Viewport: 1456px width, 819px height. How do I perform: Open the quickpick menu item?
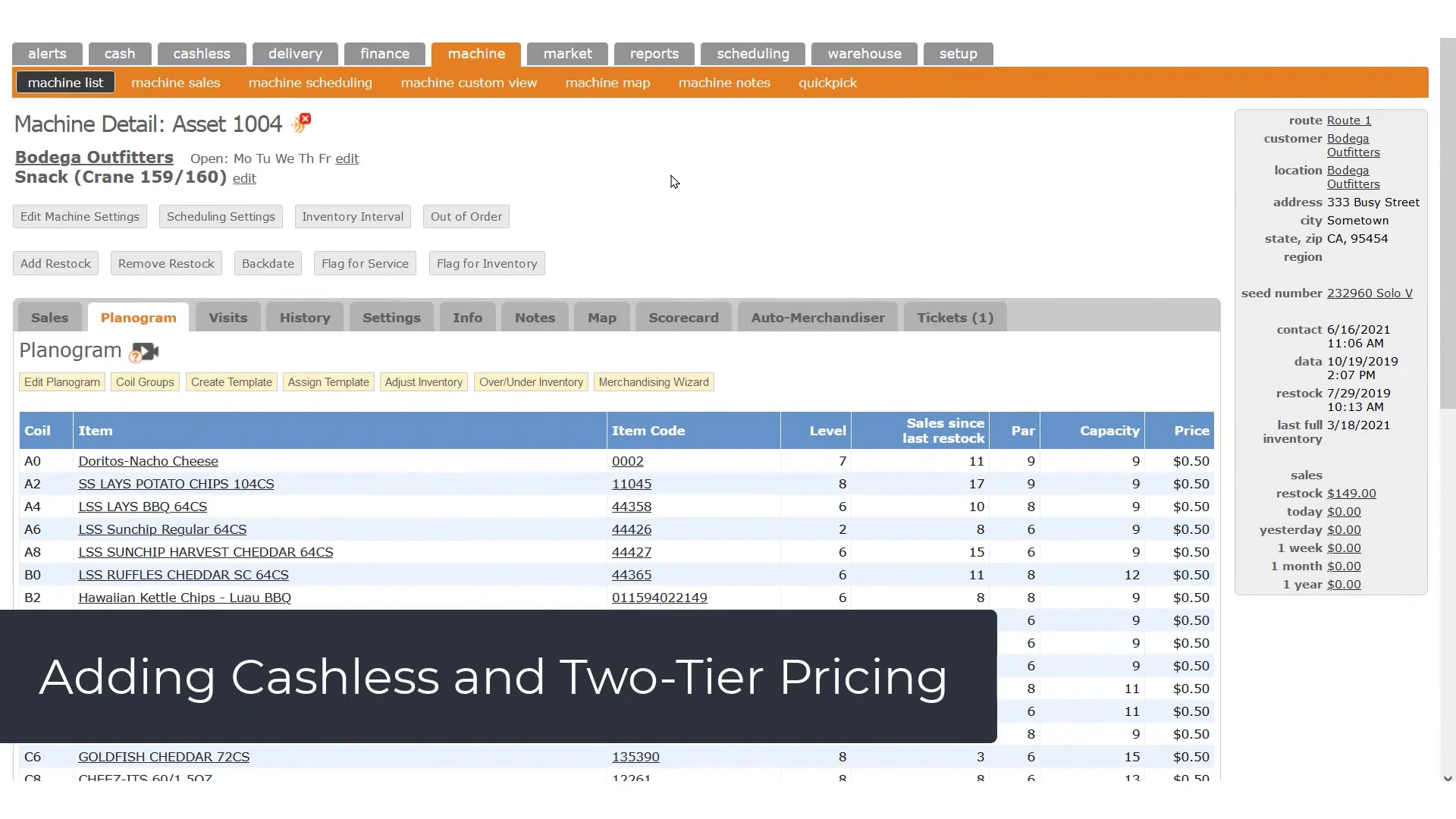point(827,82)
